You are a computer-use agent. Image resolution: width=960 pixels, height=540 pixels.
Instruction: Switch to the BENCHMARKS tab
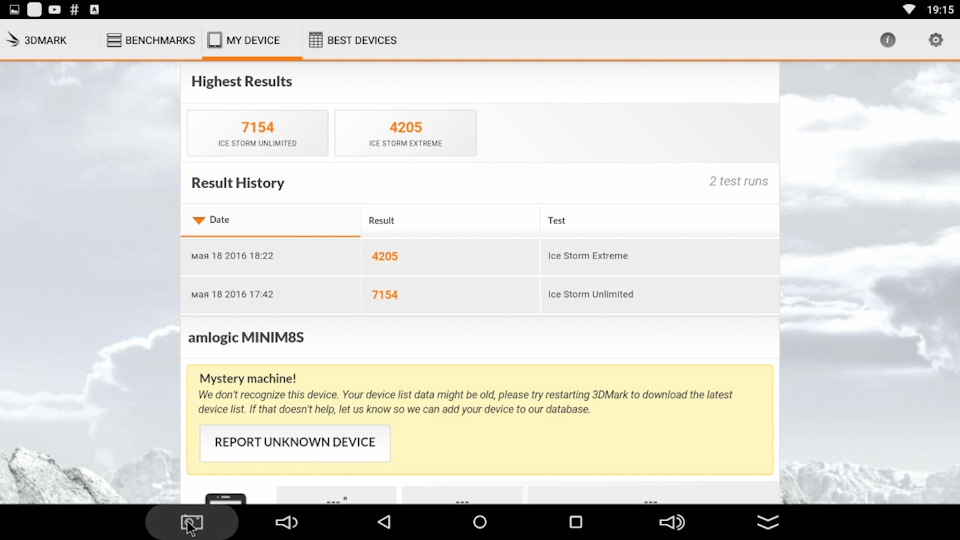(x=151, y=40)
